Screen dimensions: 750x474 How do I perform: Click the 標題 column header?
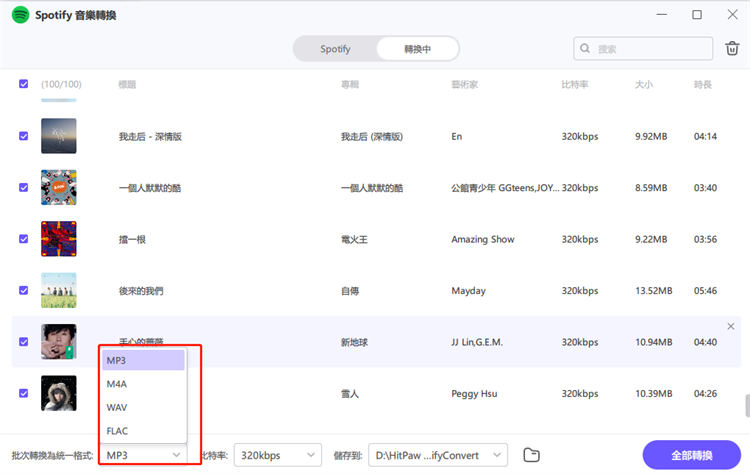(x=127, y=85)
